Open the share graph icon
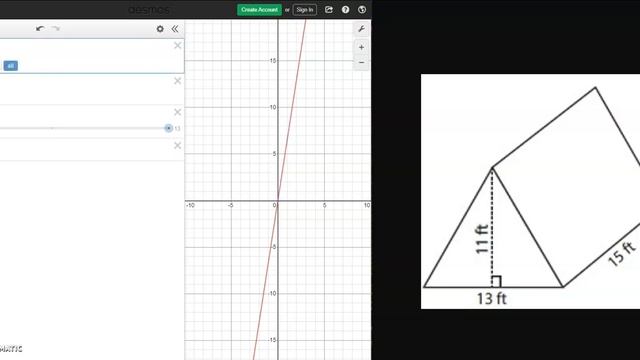Screen dimensions: 640x360 point(329,10)
